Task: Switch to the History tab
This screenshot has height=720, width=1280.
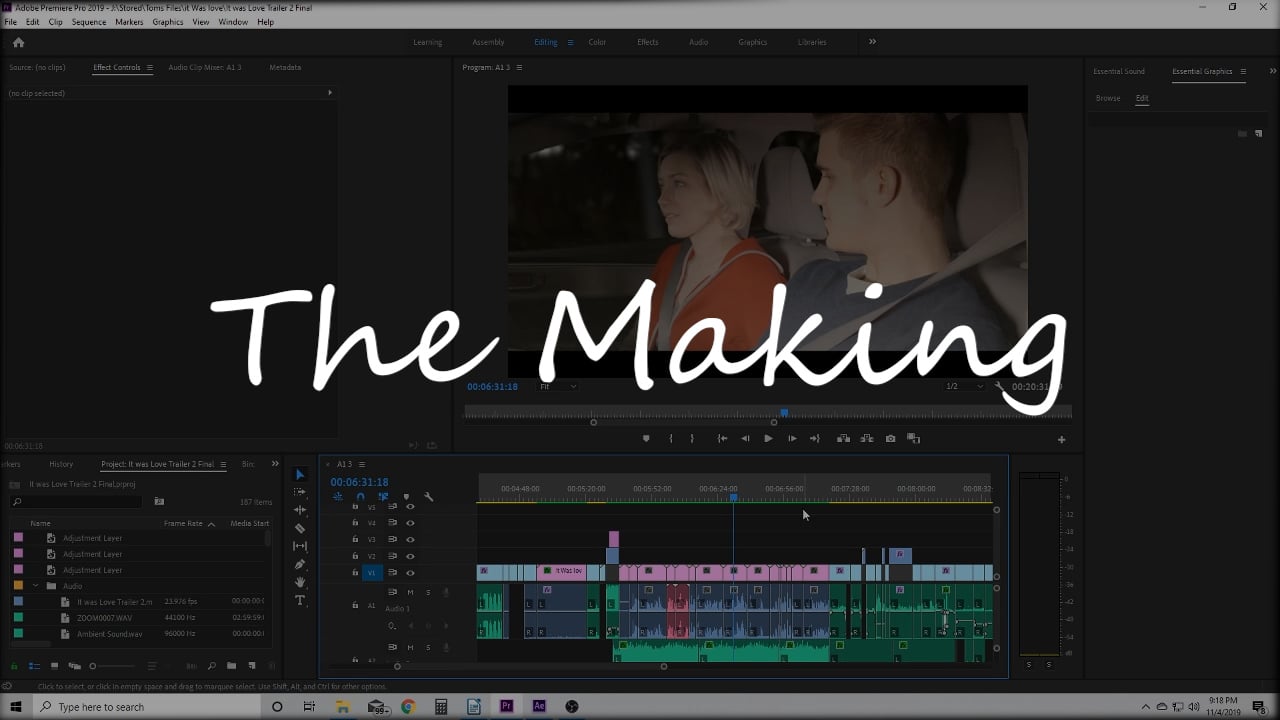Action: [x=61, y=464]
